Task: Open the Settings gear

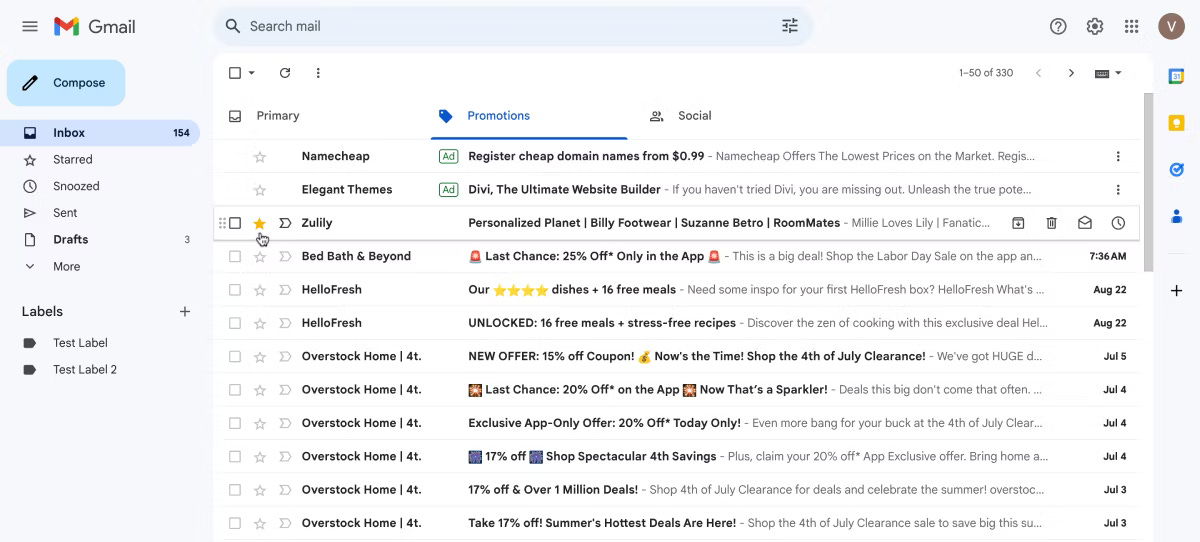Action: [x=1095, y=26]
